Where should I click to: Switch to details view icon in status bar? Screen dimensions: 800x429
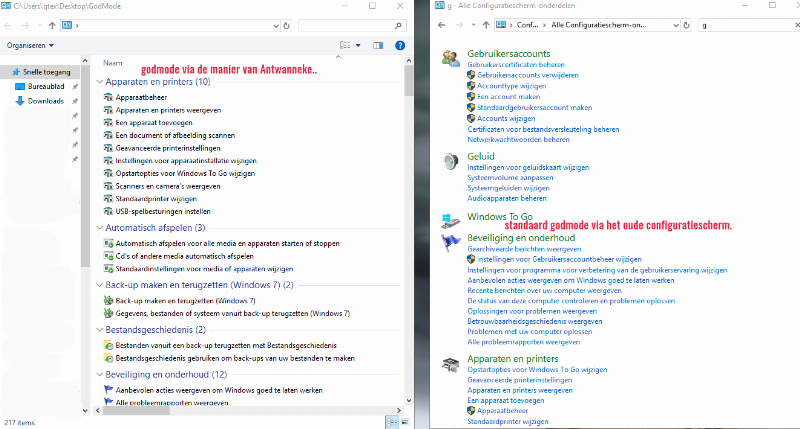coord(392,422)
